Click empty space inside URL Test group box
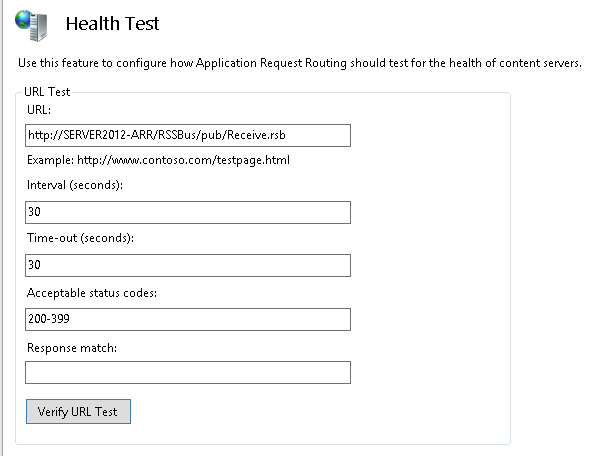593x456 pixels. pos(430,265)
